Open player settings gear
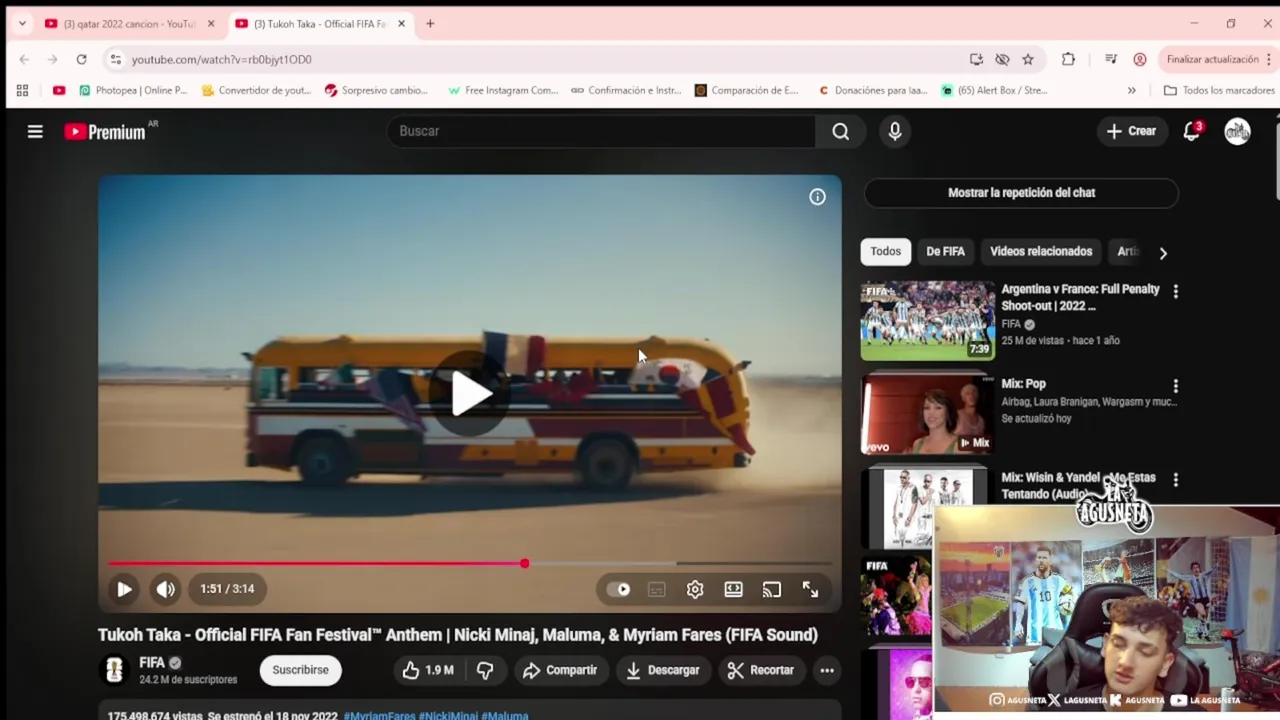1280x720 pixels. (x=695, y=589)
